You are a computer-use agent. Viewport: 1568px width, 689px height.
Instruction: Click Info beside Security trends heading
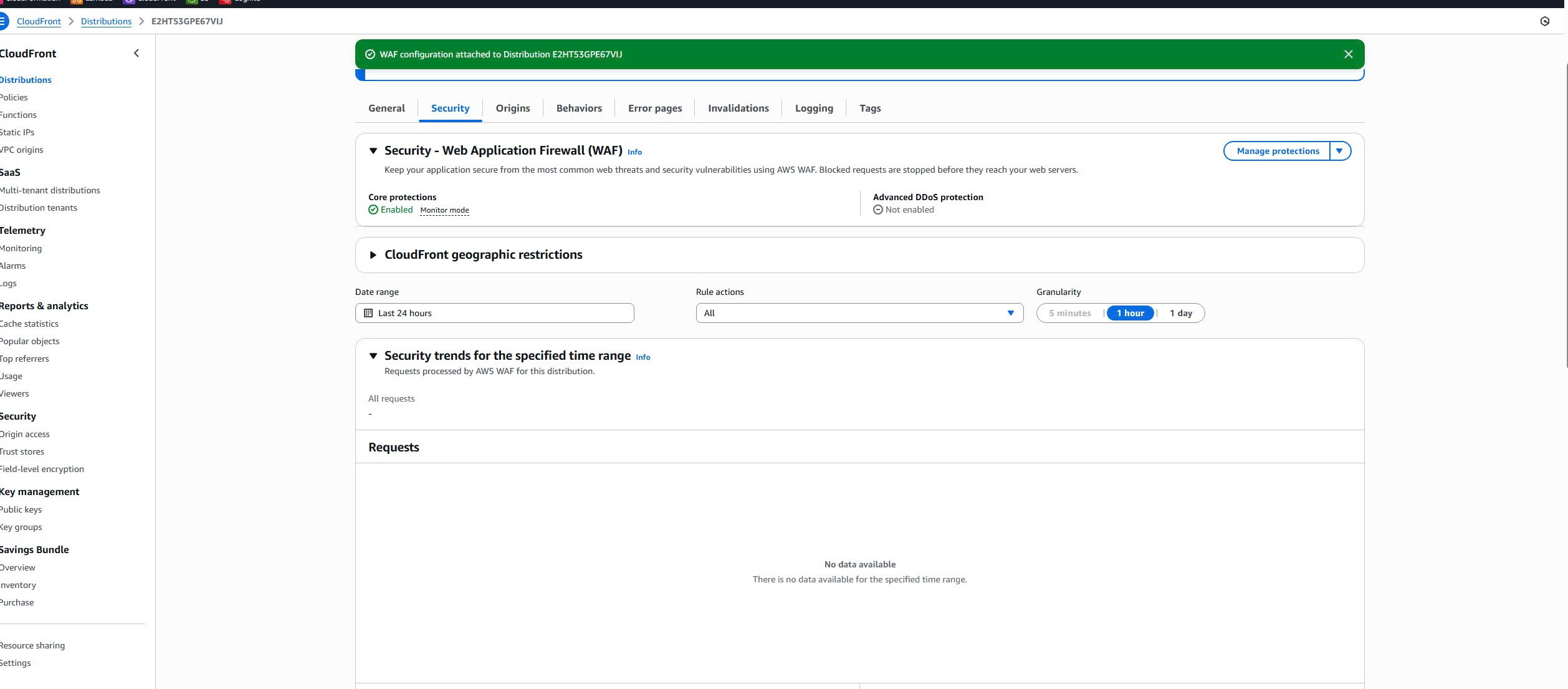pos(643,357)
